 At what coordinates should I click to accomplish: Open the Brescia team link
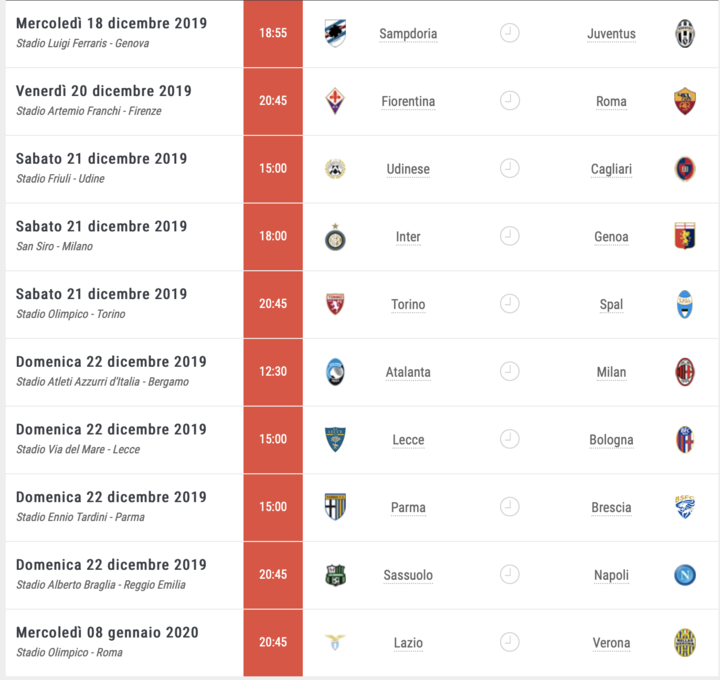pyautogui.click(x=611, y=507)
